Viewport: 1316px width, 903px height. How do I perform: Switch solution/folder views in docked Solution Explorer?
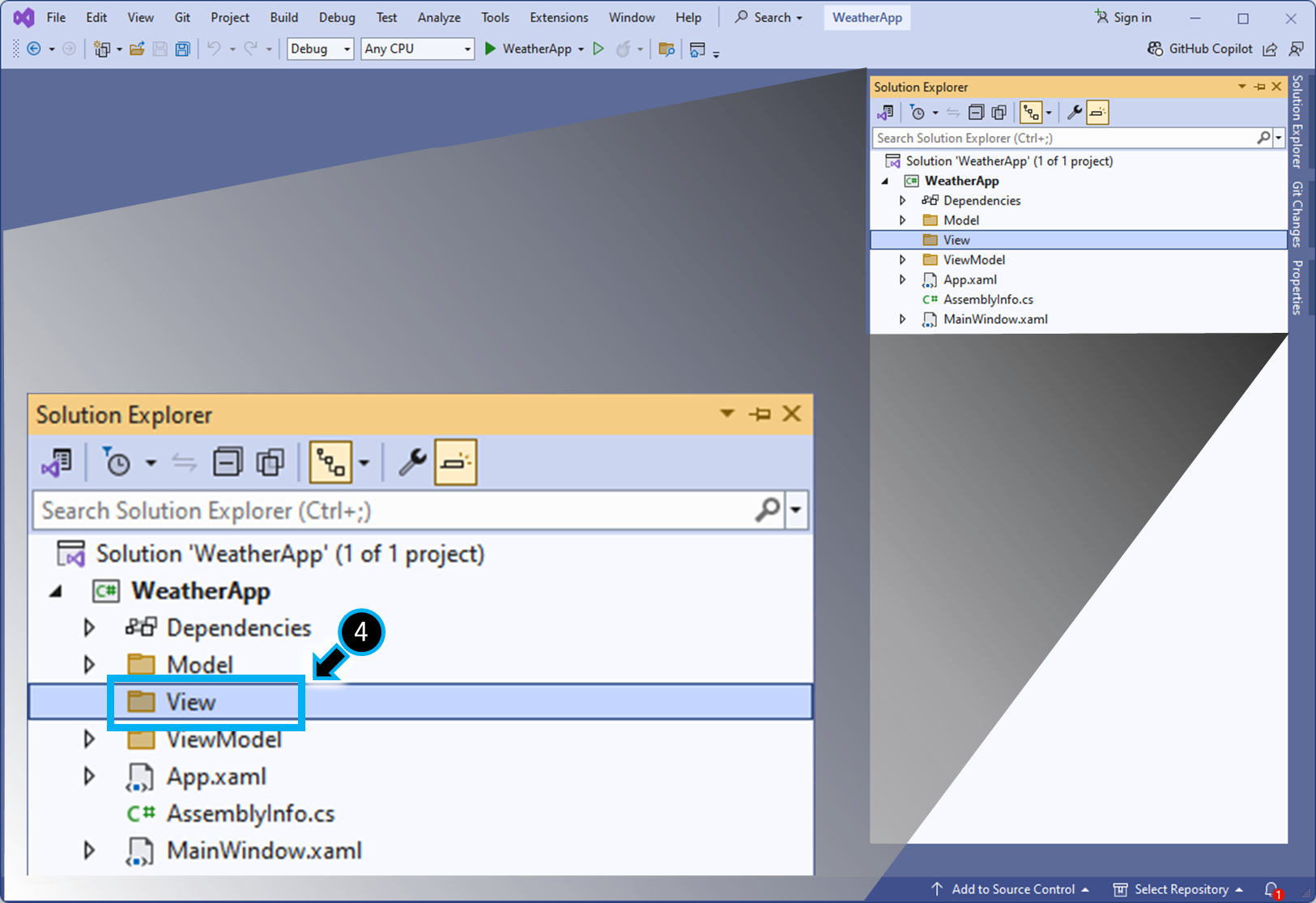point(885,113)
